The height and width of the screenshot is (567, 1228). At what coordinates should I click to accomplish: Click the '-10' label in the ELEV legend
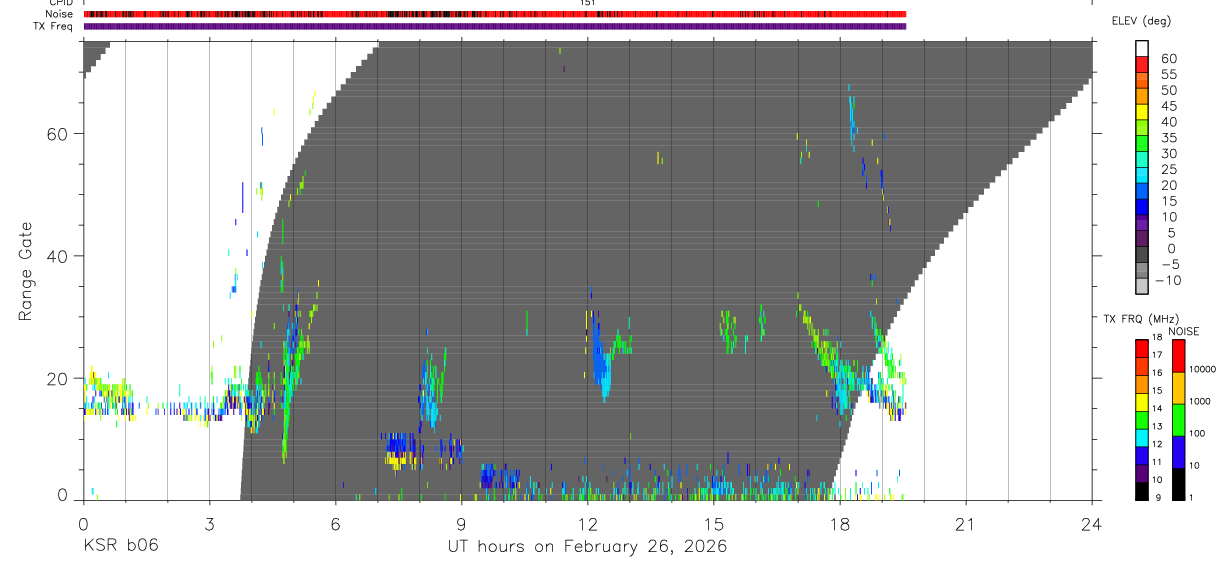pos(1168,280)
